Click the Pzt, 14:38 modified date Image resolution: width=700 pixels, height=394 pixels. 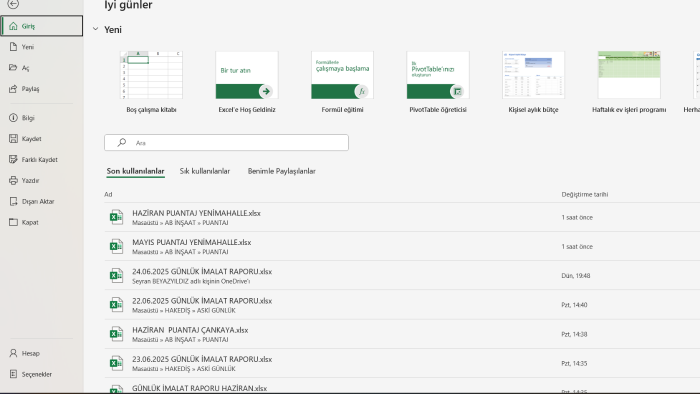click(x=574, y=334)
